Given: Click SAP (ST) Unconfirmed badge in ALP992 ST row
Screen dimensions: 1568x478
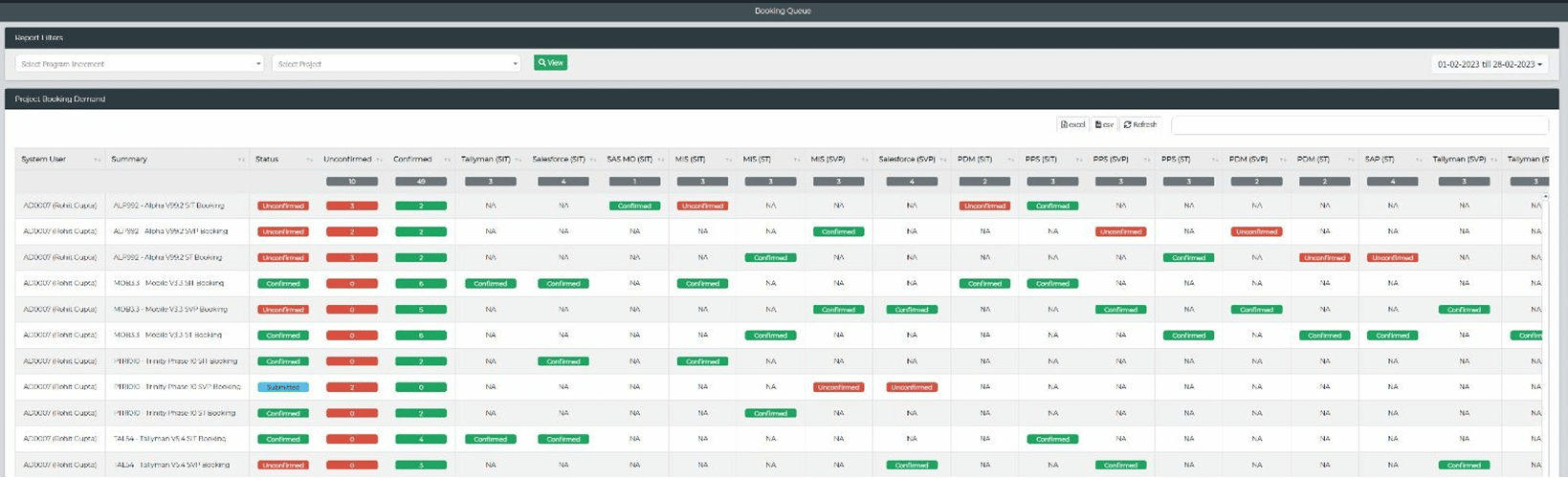Looking at the screenshot, I should pos(1392,257).
